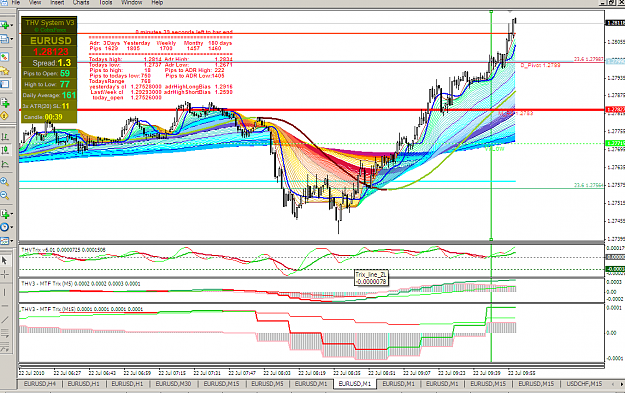
Task: Click the Daily Average 161 row
Action: (x=49, y=95)
